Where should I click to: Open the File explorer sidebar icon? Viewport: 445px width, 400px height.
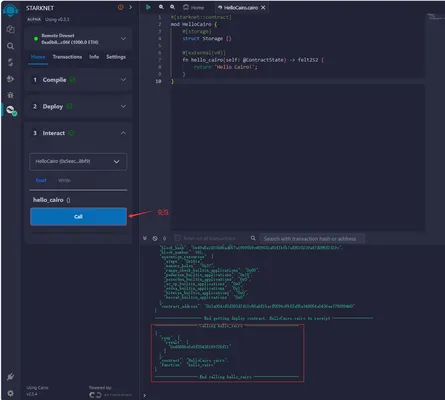[10, 29]
